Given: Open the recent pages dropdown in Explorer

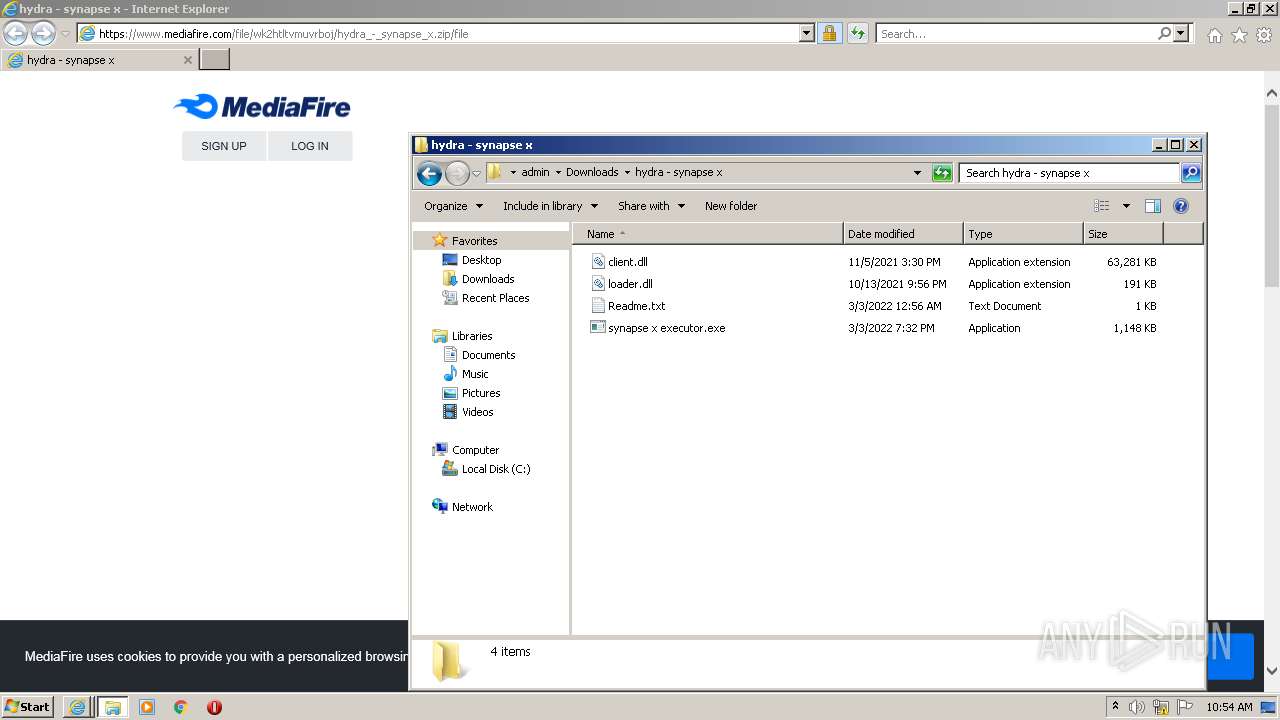Looking at the screenshot, I should (x=477, y=173).
